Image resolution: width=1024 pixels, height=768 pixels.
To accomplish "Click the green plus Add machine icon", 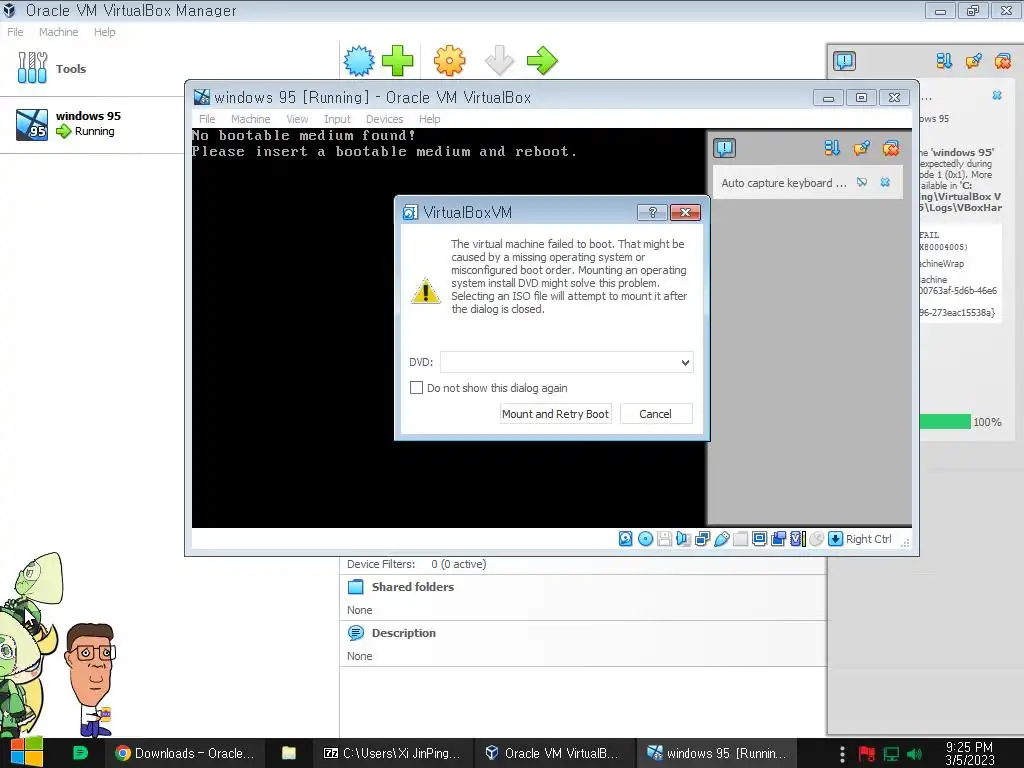I will pos(397,61).
